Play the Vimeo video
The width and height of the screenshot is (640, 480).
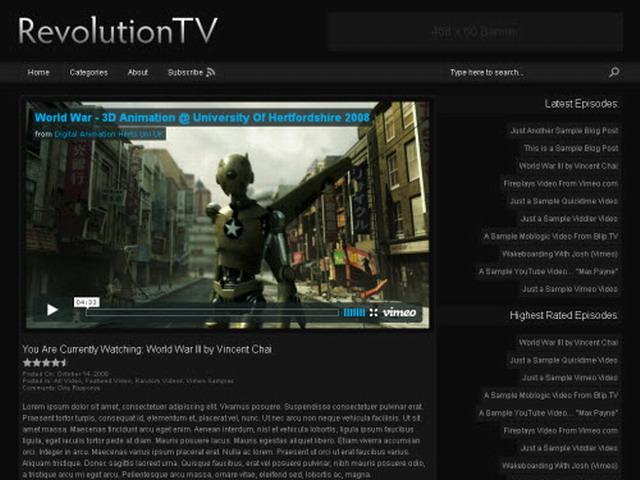[x=52, y=310]
